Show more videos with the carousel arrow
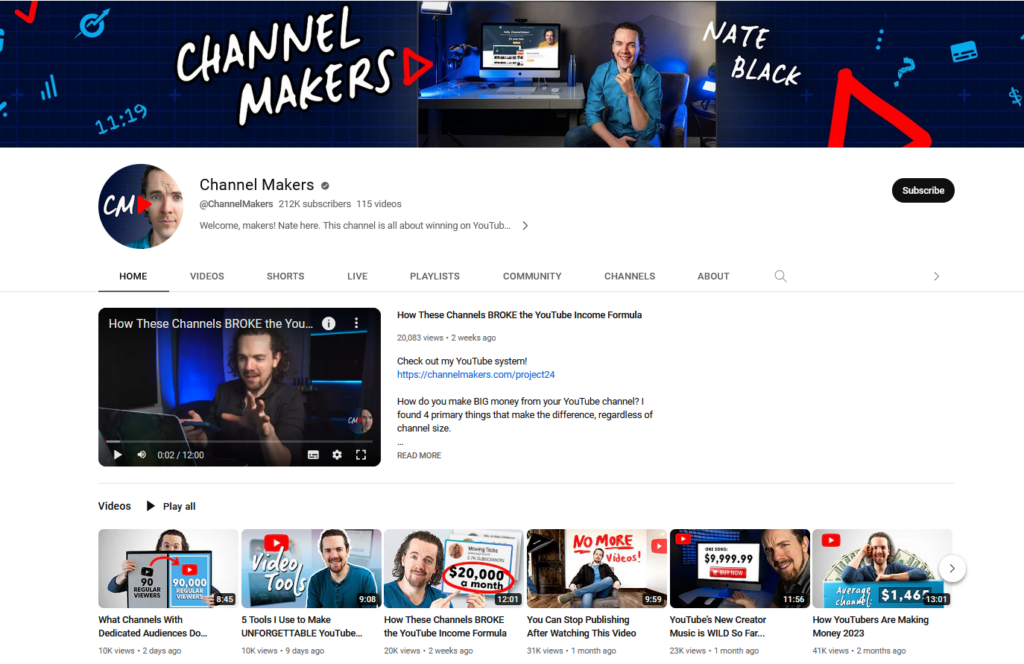 click(952, 568)
